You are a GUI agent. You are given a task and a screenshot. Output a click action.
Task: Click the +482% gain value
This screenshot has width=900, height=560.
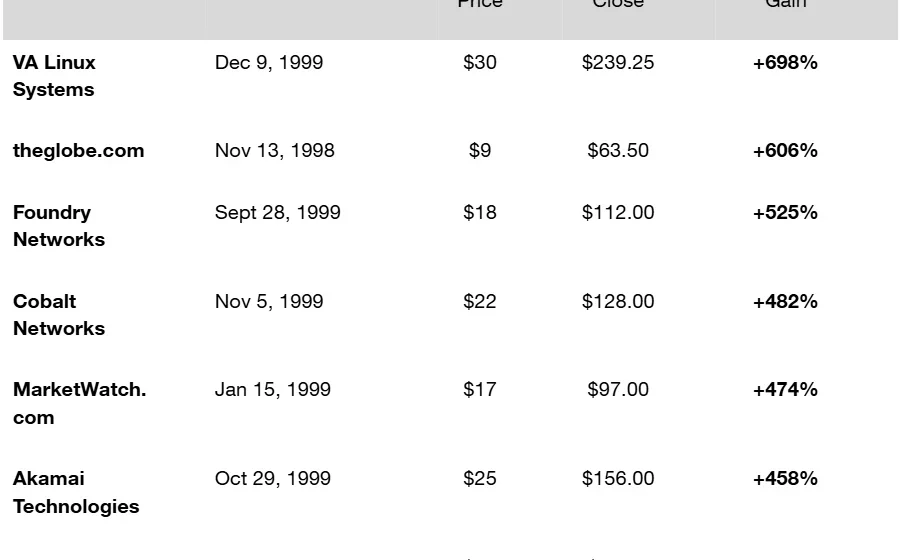point(785,301)
